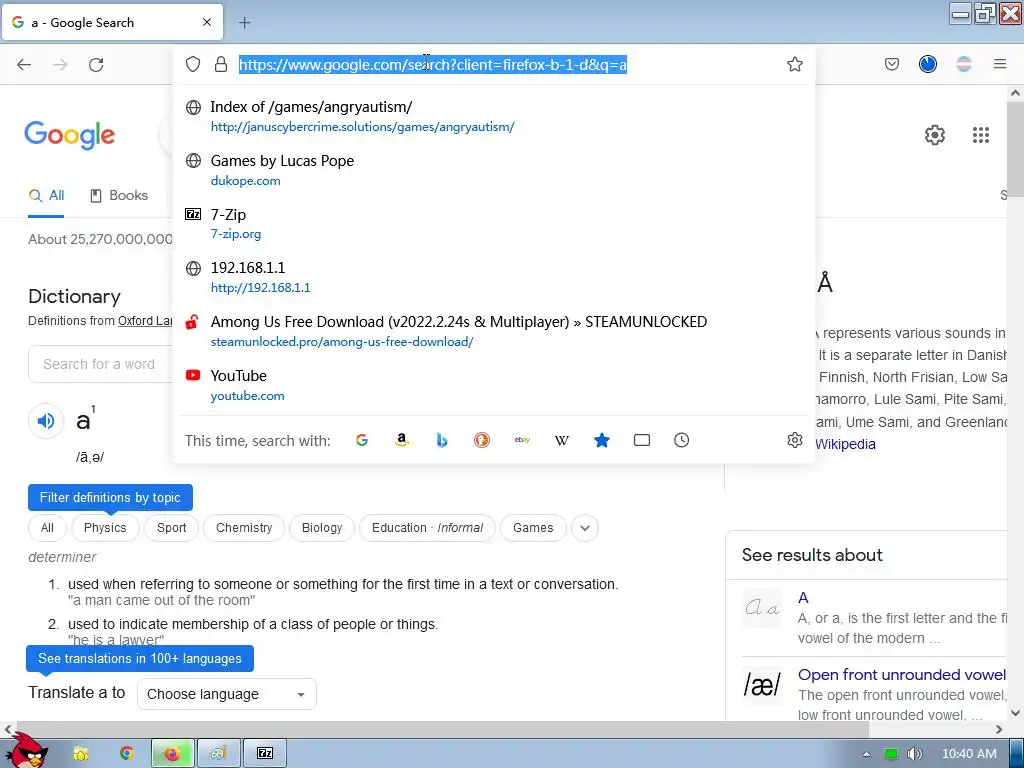
Task: Open the Google apps grid
Action: pyautogui.click(x=981, y=135)
